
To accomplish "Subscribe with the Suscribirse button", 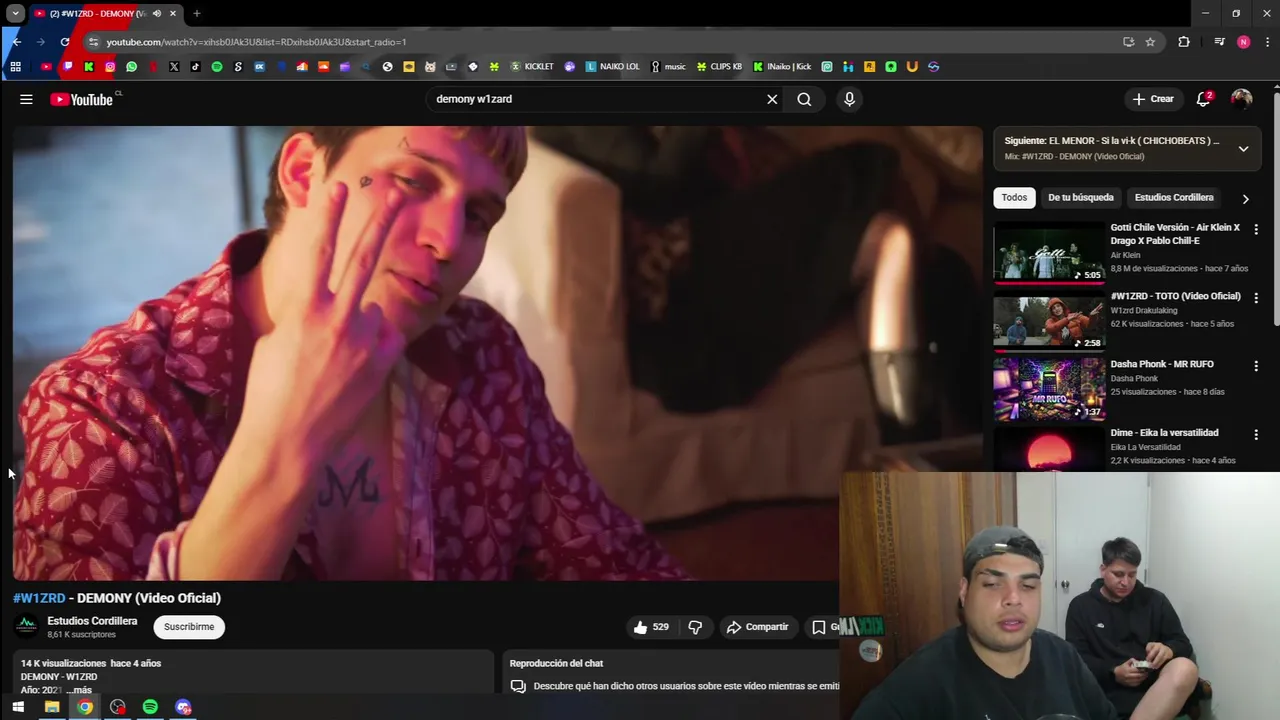I will tap(189, 626).
